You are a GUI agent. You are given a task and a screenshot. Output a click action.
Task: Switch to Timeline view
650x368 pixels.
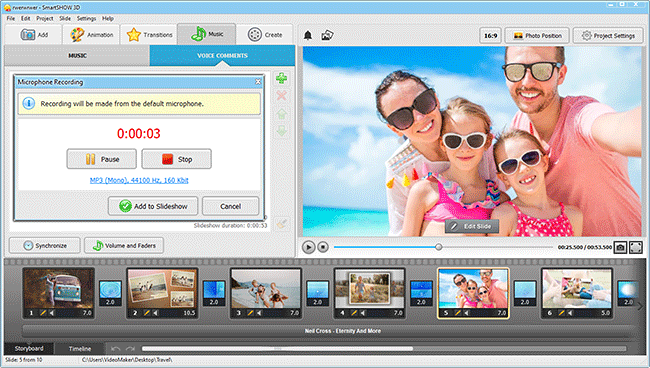[x=80, y=349]
